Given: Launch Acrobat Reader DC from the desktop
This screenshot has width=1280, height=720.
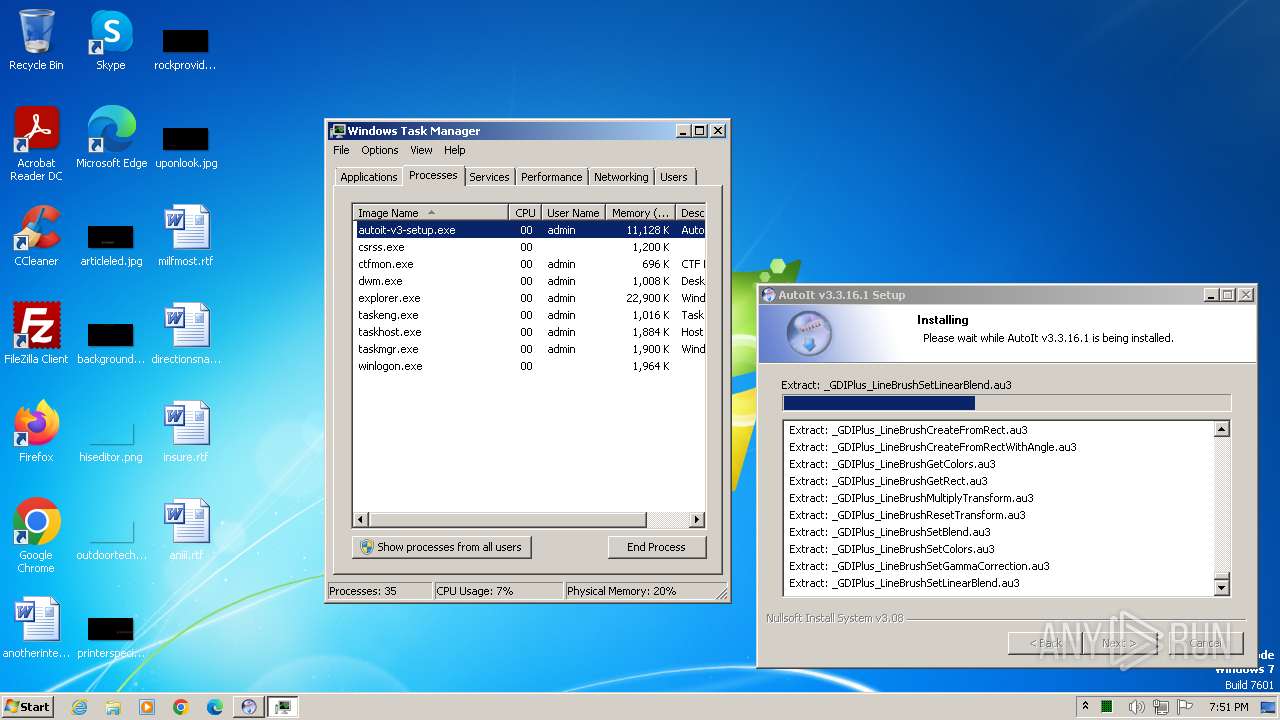Looking at the screenshot, I should click(36, 144).
